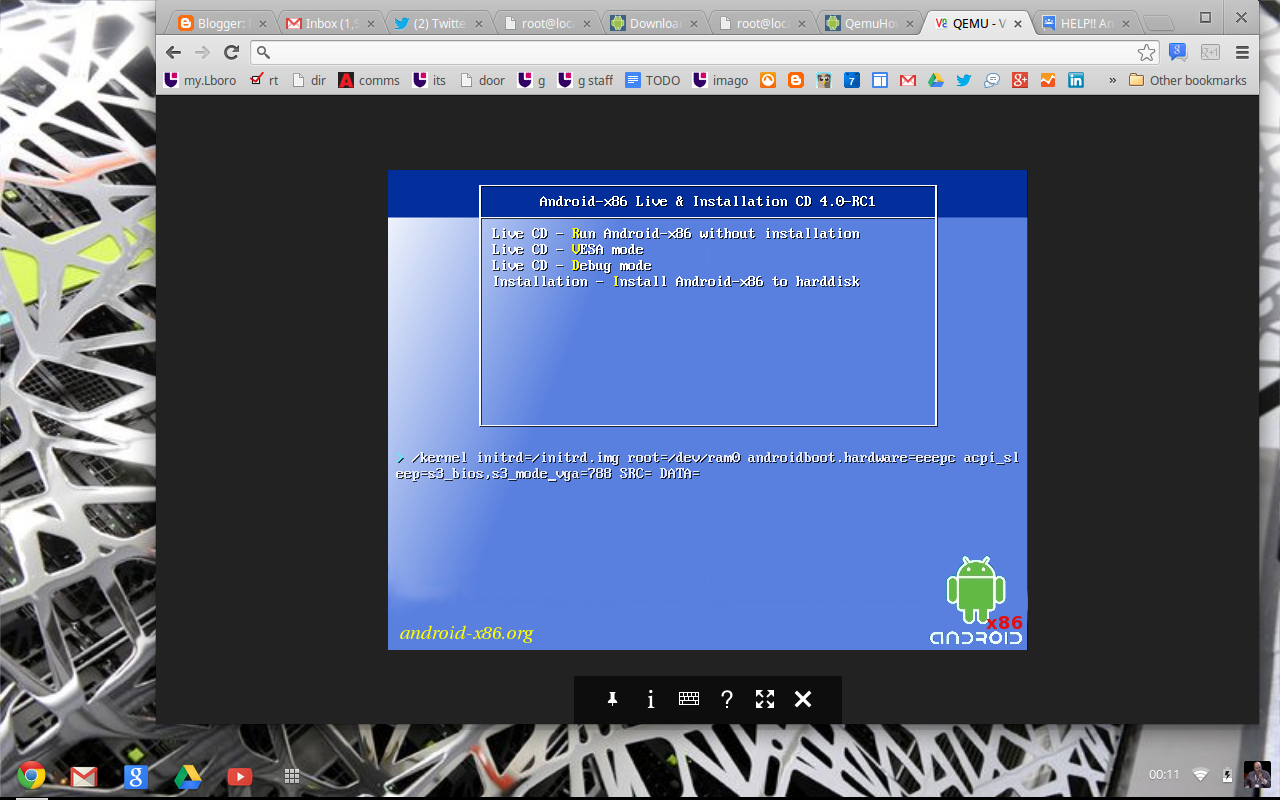
Task: Click the Google Drive bookmark icon
Action: click(x=936, y=80)
